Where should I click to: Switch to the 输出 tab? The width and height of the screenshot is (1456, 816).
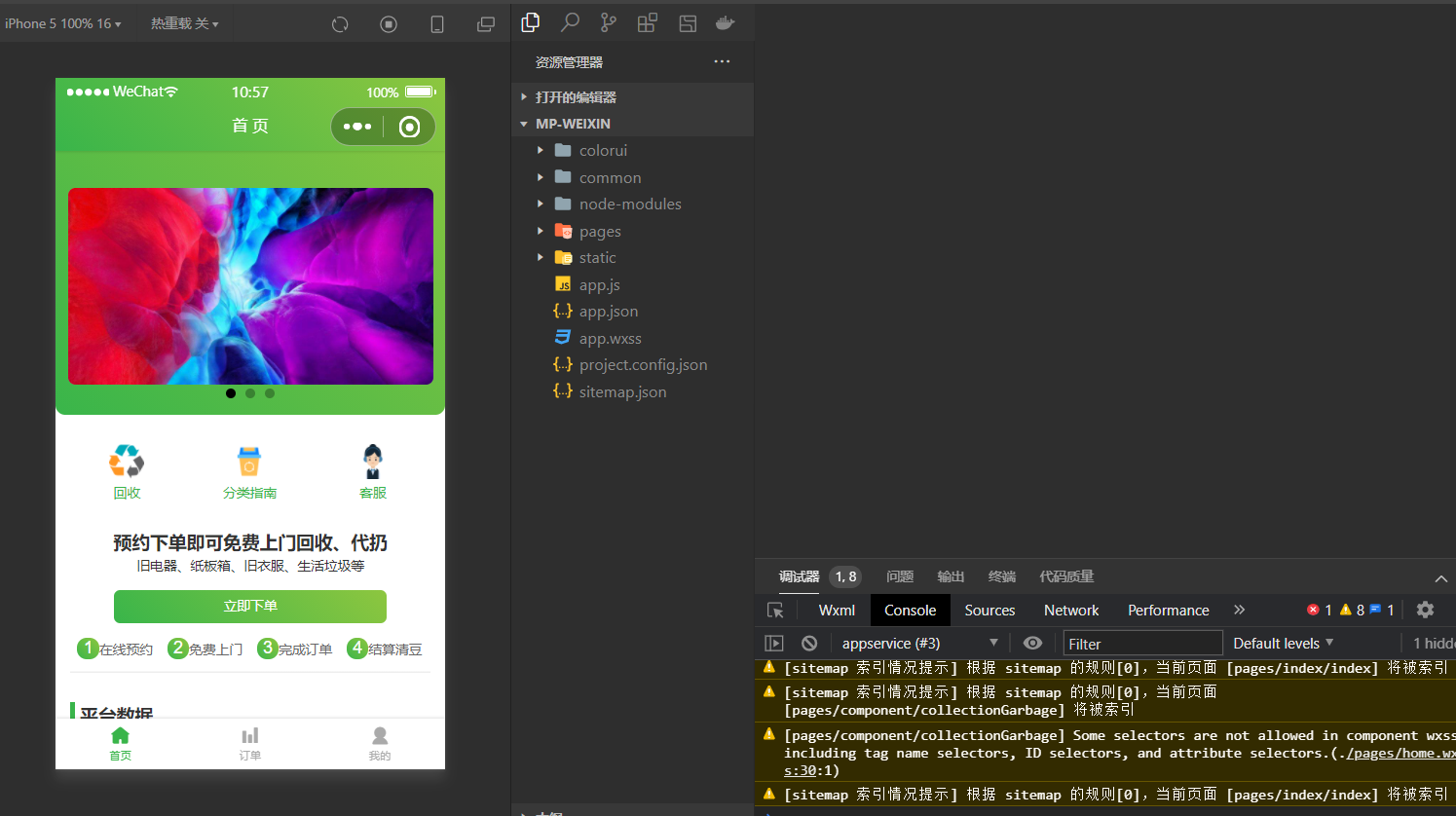click(951, 576)
